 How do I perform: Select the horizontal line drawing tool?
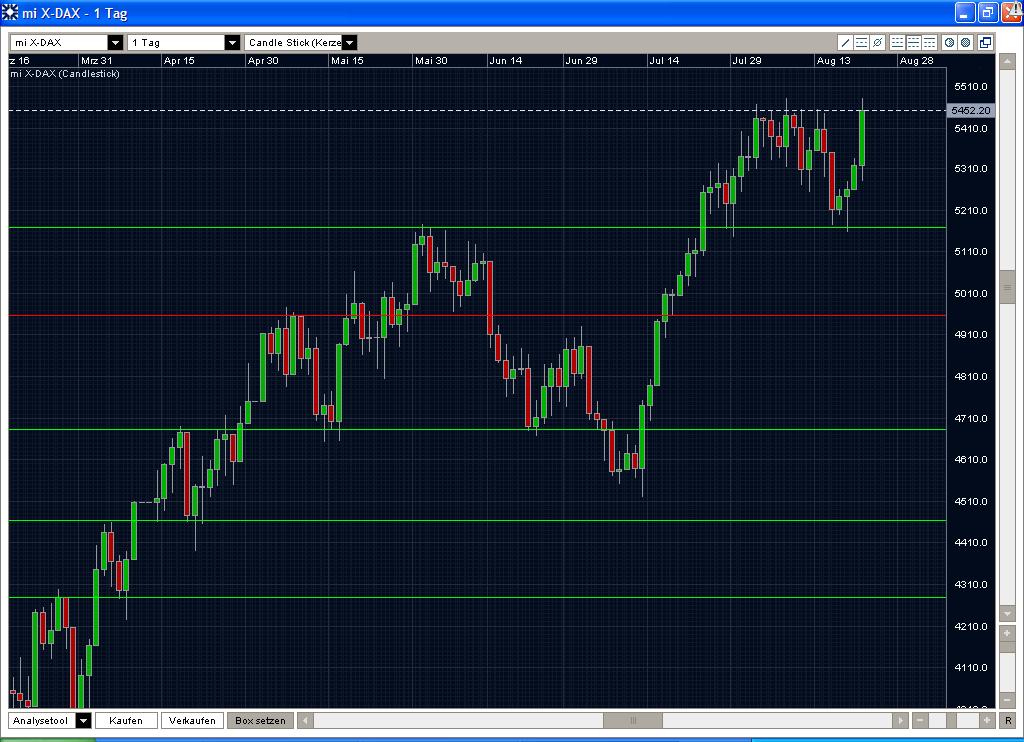tap(861, 42)
